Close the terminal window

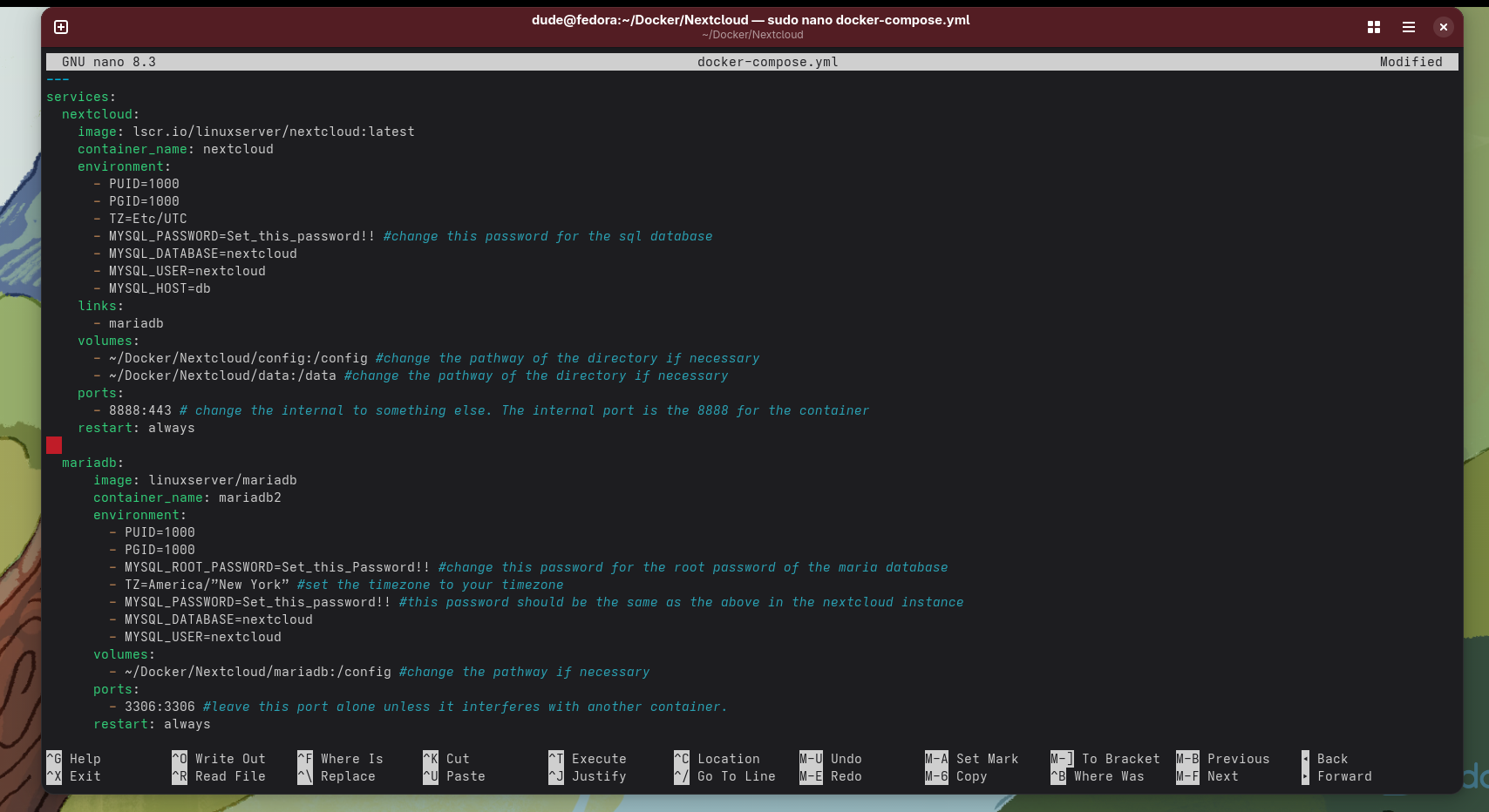click(1444, 27)
